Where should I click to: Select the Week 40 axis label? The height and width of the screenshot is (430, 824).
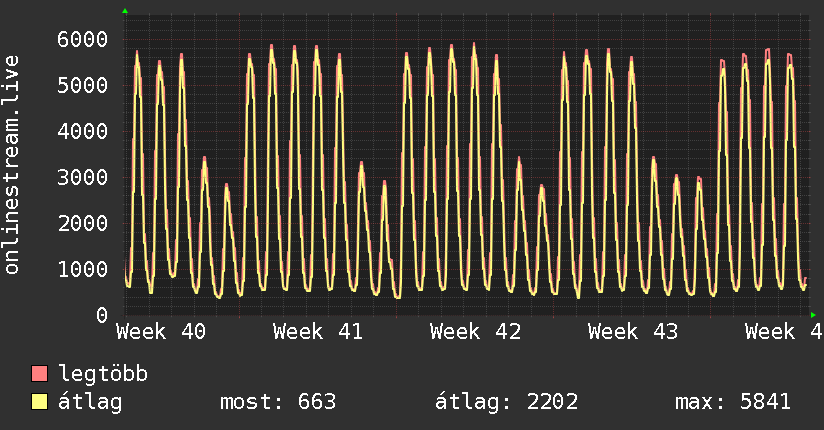[161, 332]
